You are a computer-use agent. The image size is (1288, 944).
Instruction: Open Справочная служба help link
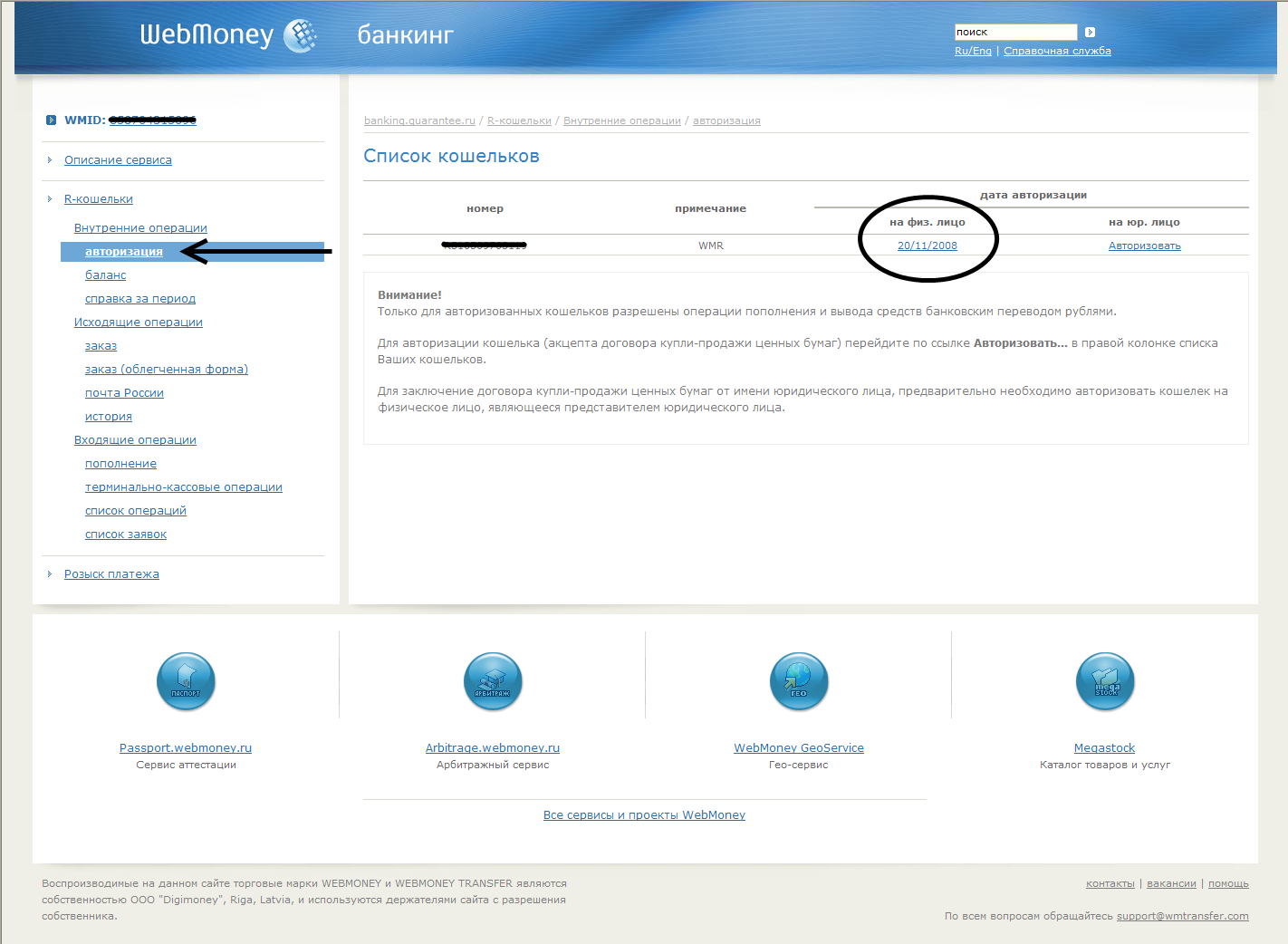[x=1057, y=51]
